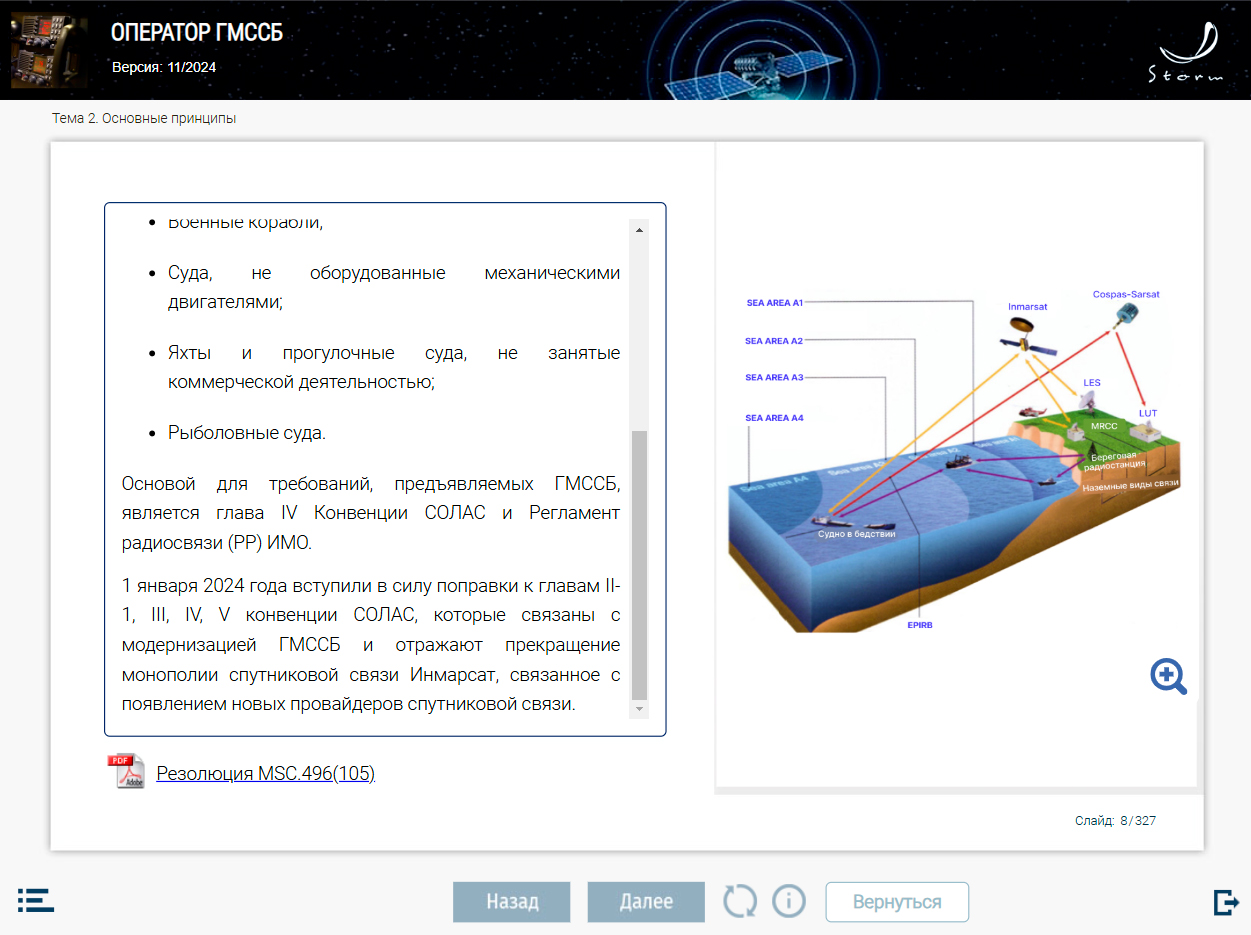The width and height of the screenshot is (1251, 935).
Task: Click the slide counter 8/327
Action: 1115,821
